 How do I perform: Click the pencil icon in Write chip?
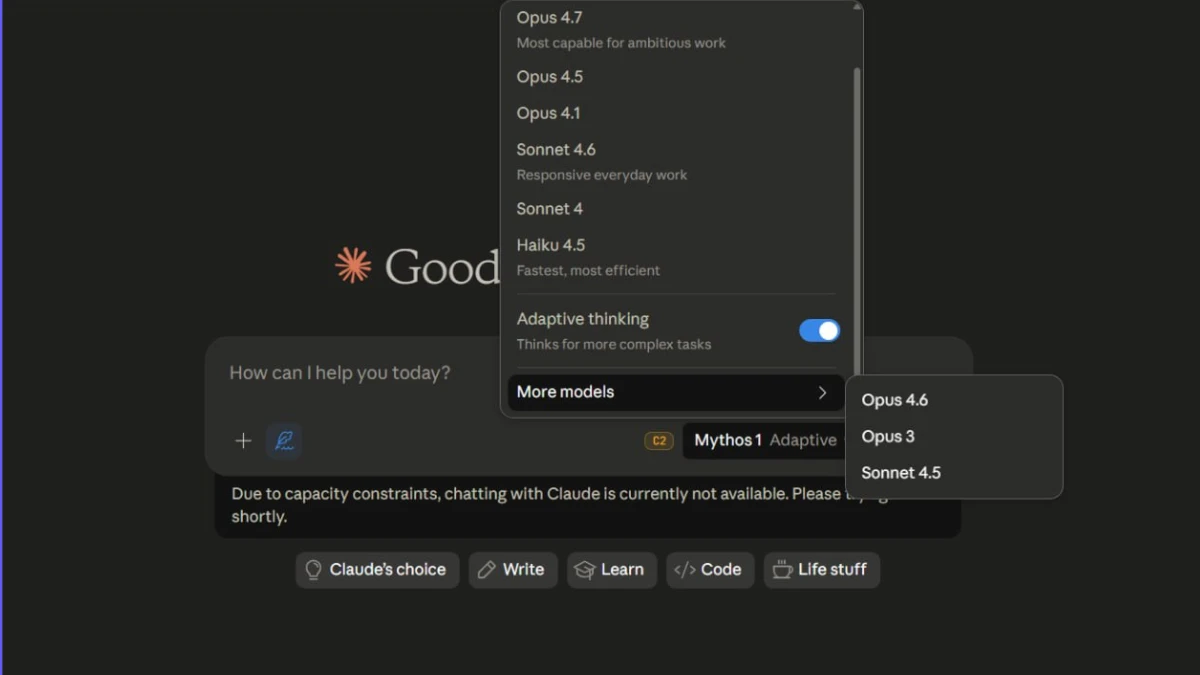pos(487,570)
